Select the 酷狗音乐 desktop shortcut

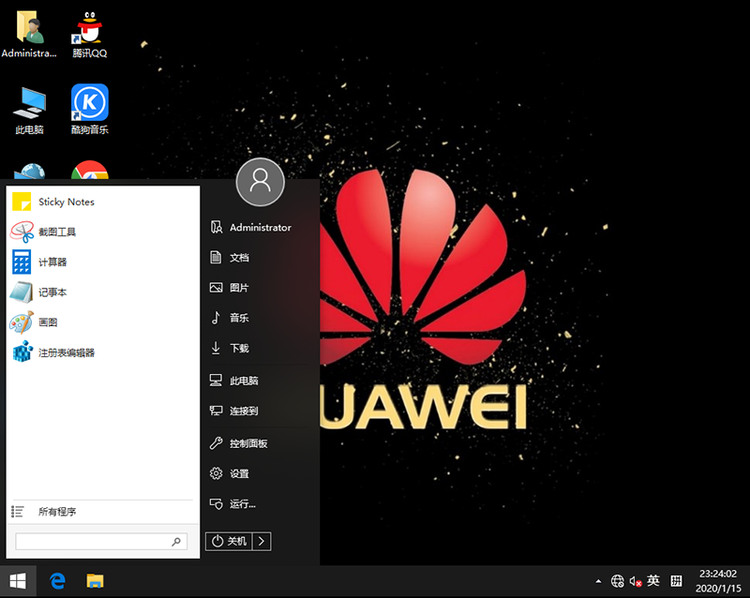pyautogui.click(x=90, y=110)
